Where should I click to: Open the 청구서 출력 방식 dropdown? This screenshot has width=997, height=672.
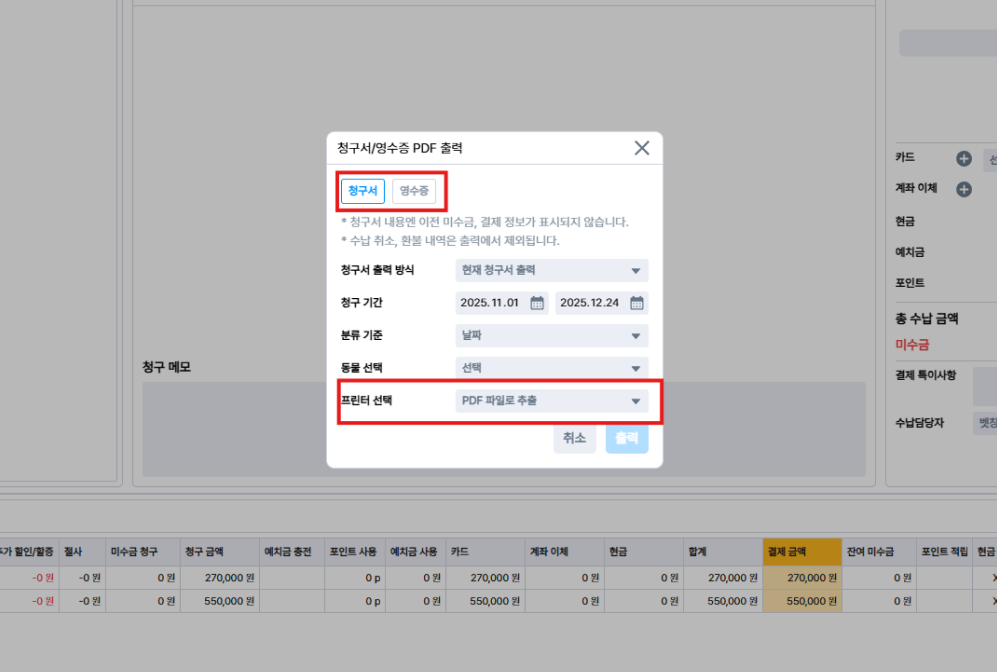(552, 270)
